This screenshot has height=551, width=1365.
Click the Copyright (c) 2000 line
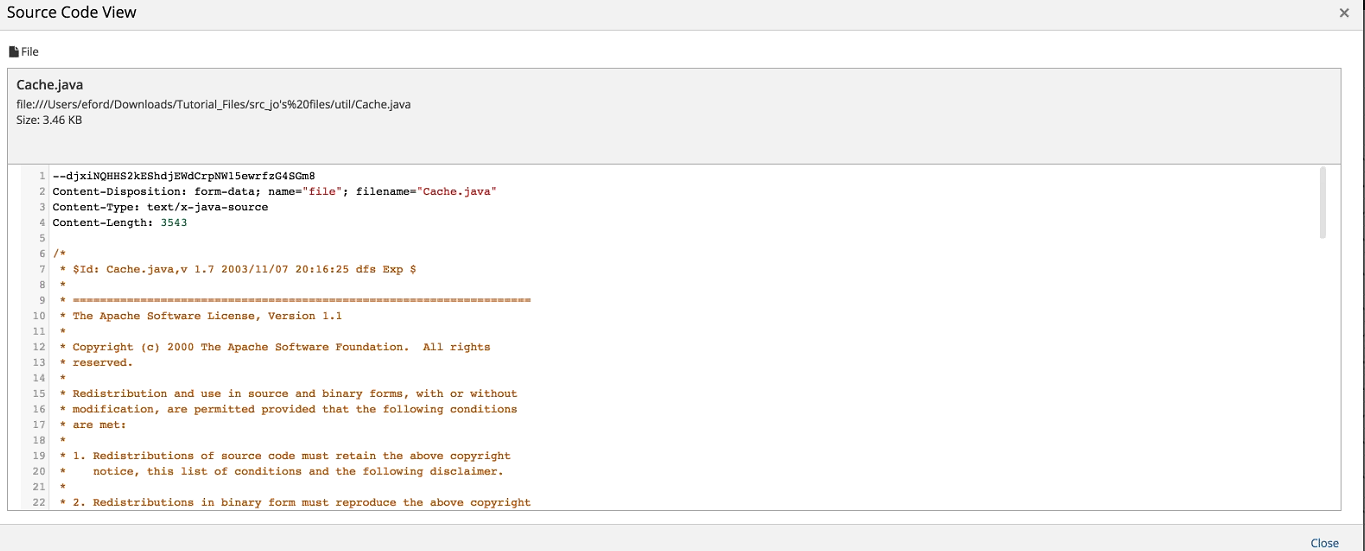coord(275,347)
